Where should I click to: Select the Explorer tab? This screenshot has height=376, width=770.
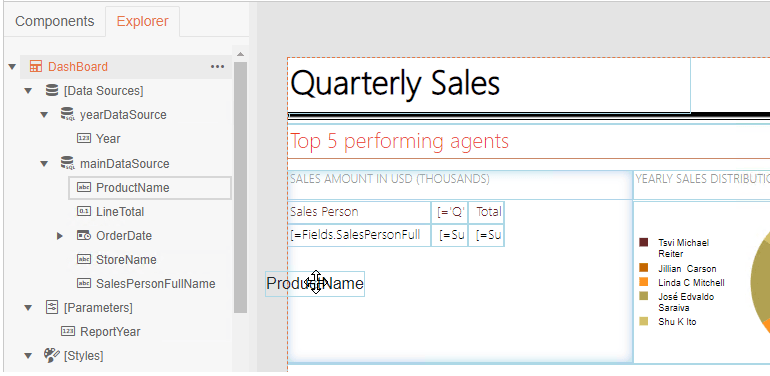[x=142, y=21]
